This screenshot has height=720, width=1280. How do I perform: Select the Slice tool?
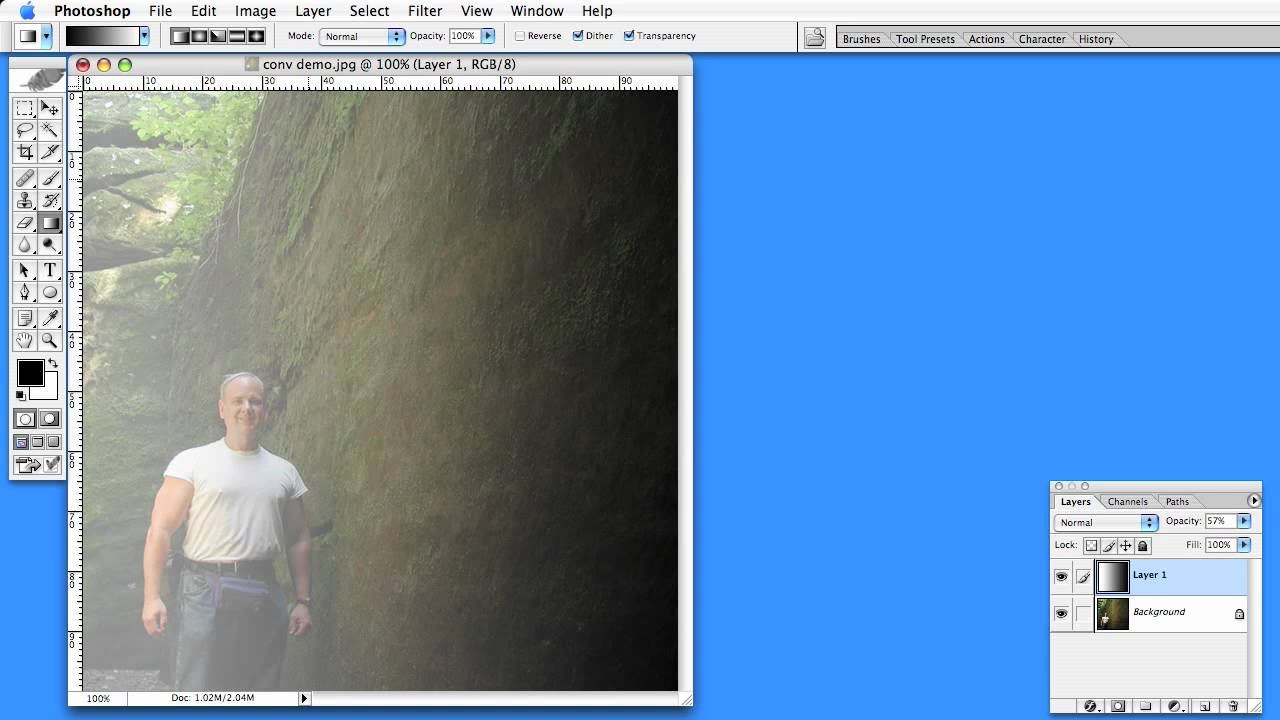click(x=50, y=152)
